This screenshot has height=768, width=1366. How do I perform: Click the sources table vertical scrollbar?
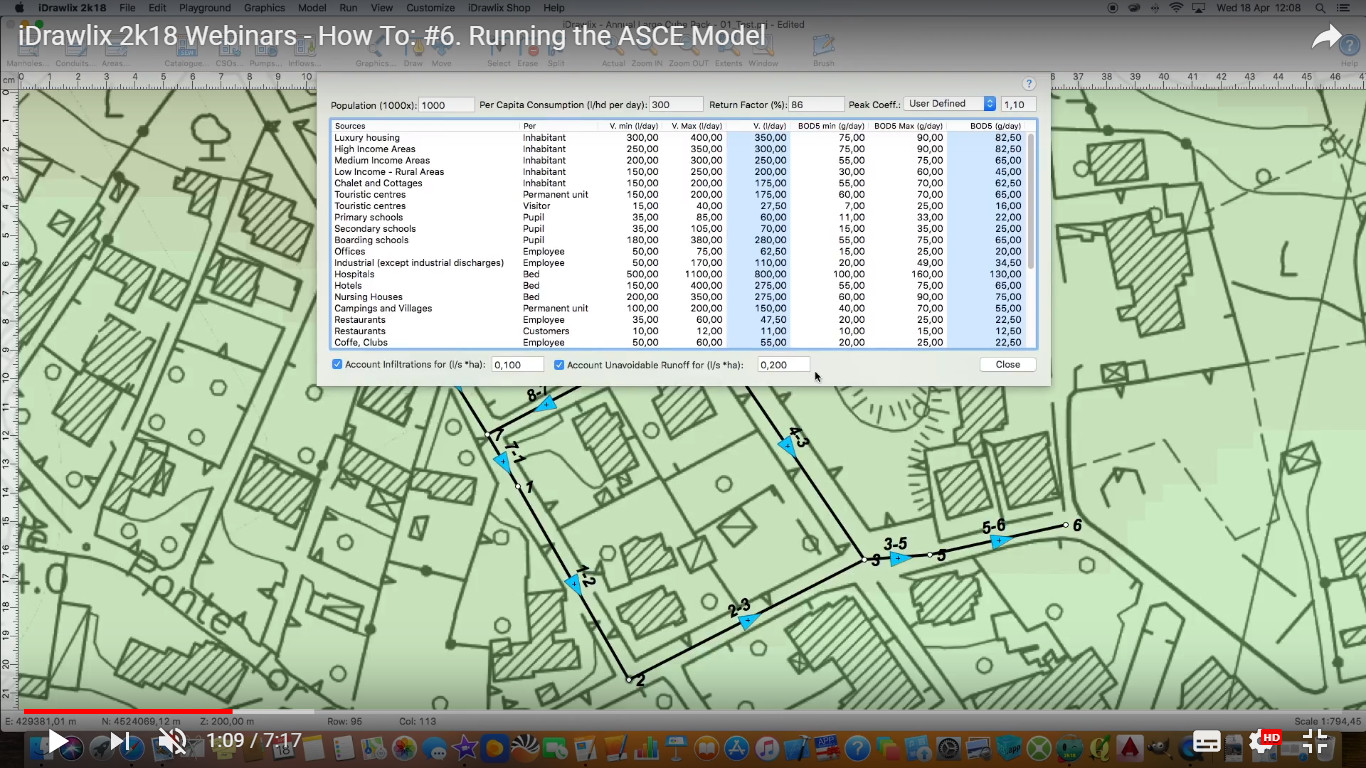click(x=1030, y=200)
